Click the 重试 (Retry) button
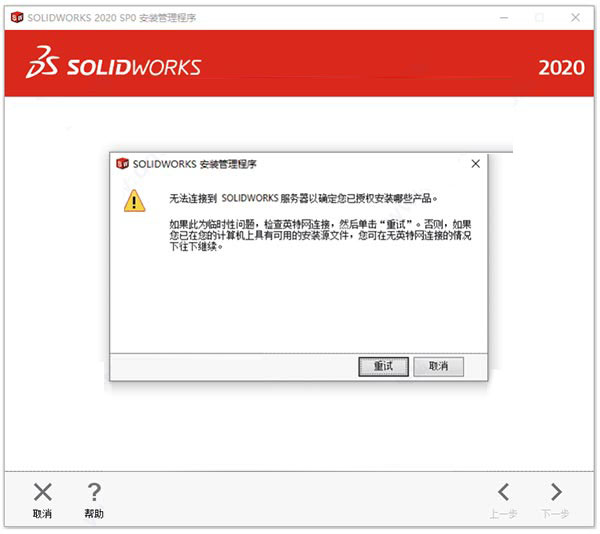This screenshot has width=600, height=534. point(383,366)
